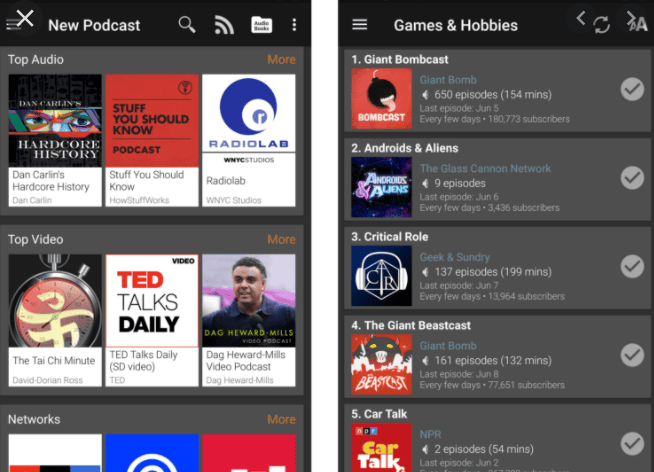Image resolution: width=654 pixels, height=472 pixels.
Task: Show more Top Video podcasts
Action: 282,239
